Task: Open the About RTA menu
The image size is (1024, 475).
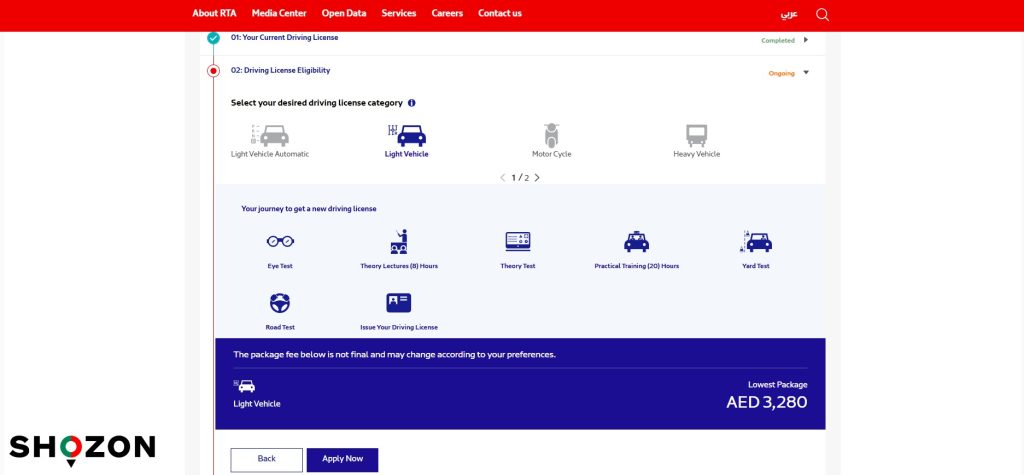Action: (214, 13)
